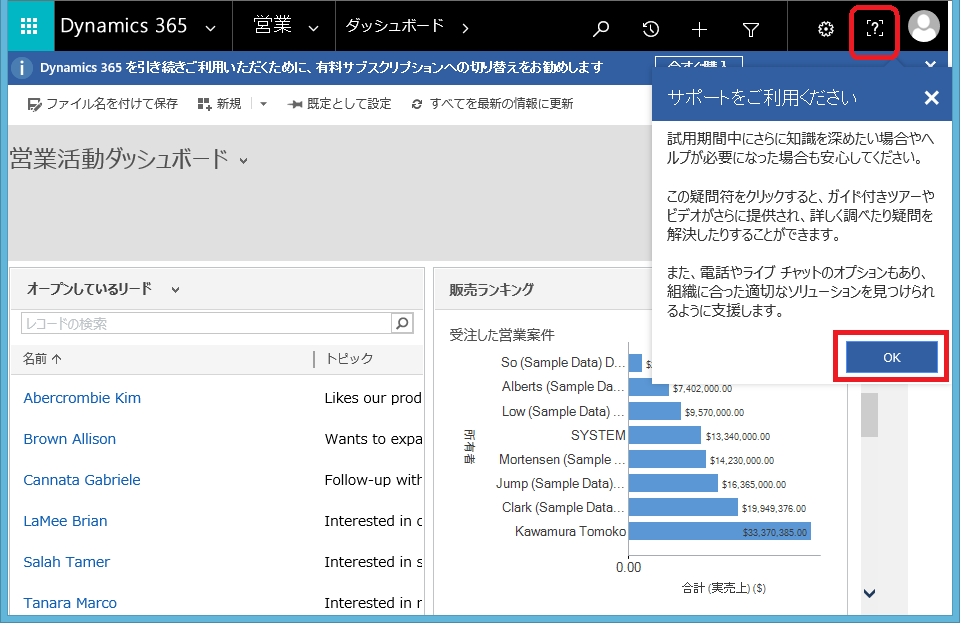This screenshot has height=623, width=960.
Task: Click the SYSTEM chart bar
Action: pyautogui.click(x=664, y=435)
